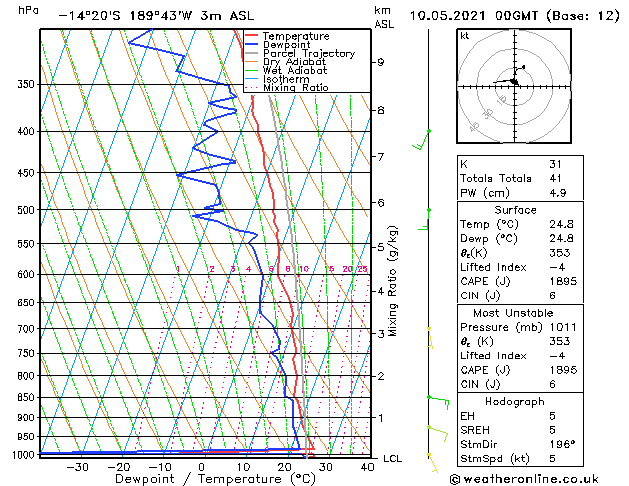Screen dimensions: 629x486
Task: Select the Hodograph section heading in table
Action: coord(515,401)
